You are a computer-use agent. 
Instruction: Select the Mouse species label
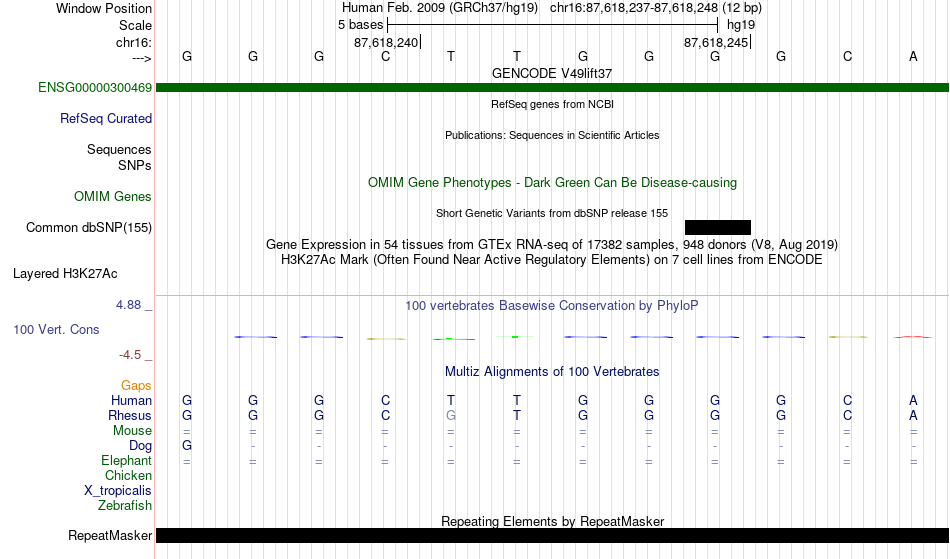(132, 431)
